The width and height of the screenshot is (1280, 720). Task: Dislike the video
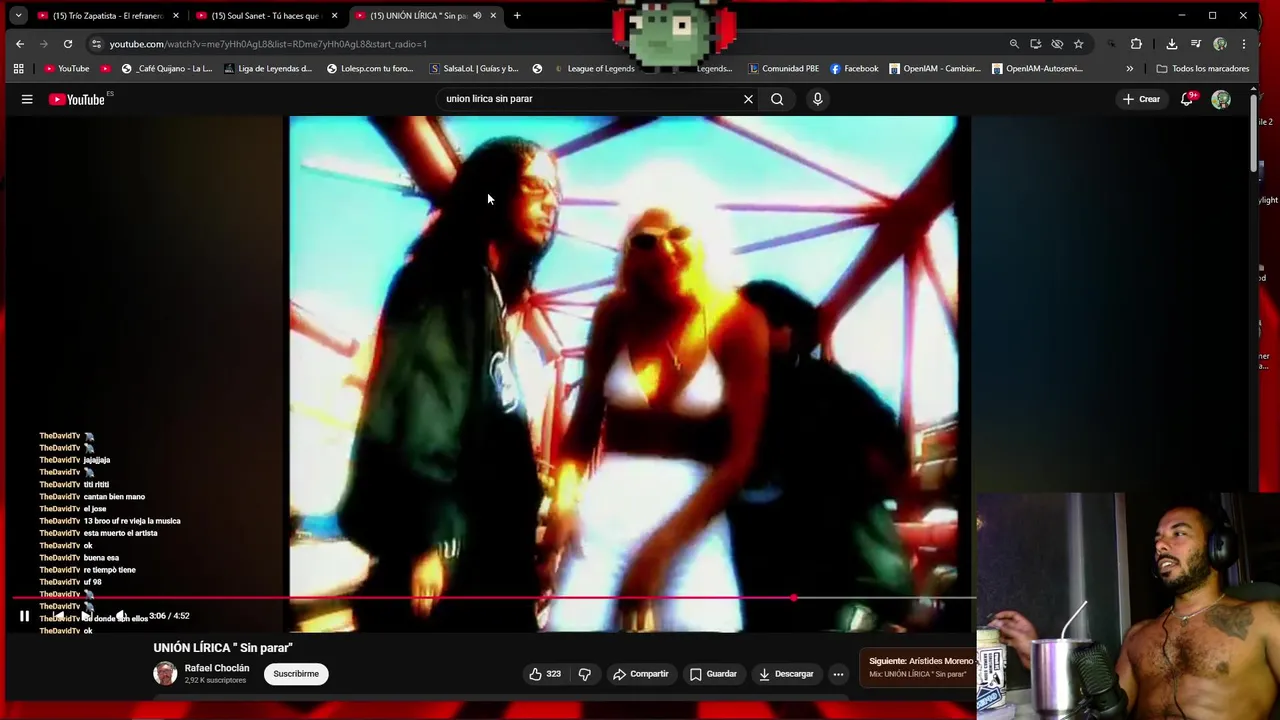pyautogui.click(x=585, y=674)
